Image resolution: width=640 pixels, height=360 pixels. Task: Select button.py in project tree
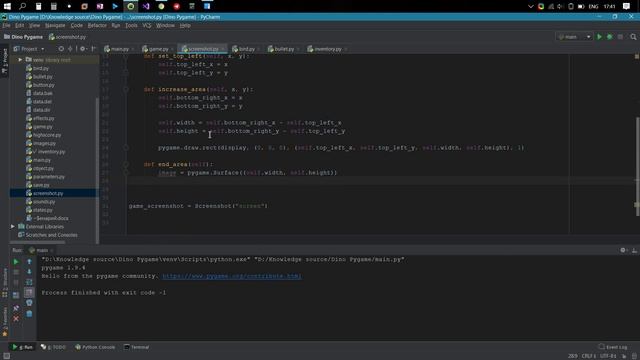tap(44, 85)
